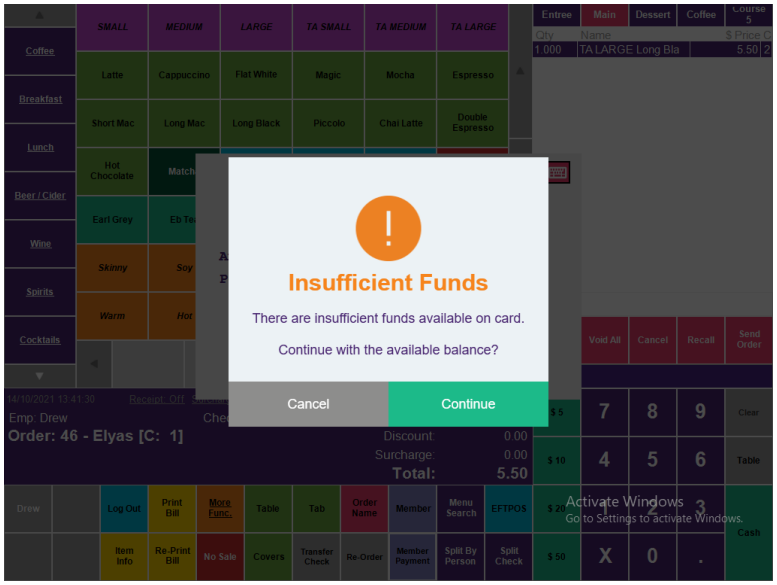Switch to the Dessert course tab
This screenshot has width=777, height=585.
653,15
